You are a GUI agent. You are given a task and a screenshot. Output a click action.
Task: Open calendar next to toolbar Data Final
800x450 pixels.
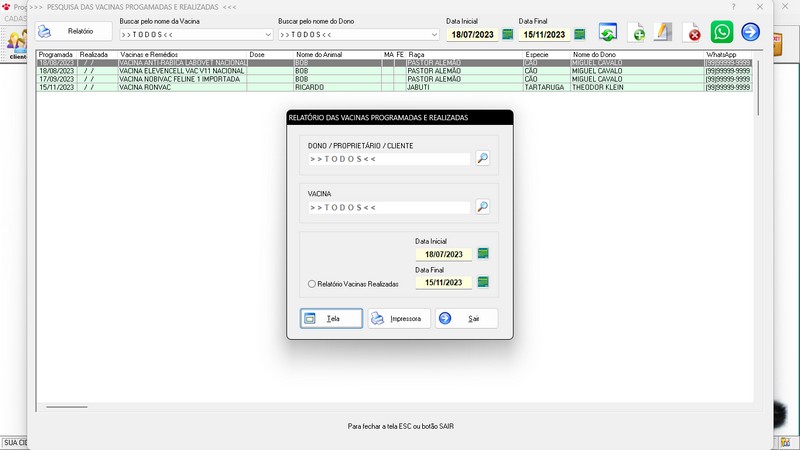[x=580, y=34]
